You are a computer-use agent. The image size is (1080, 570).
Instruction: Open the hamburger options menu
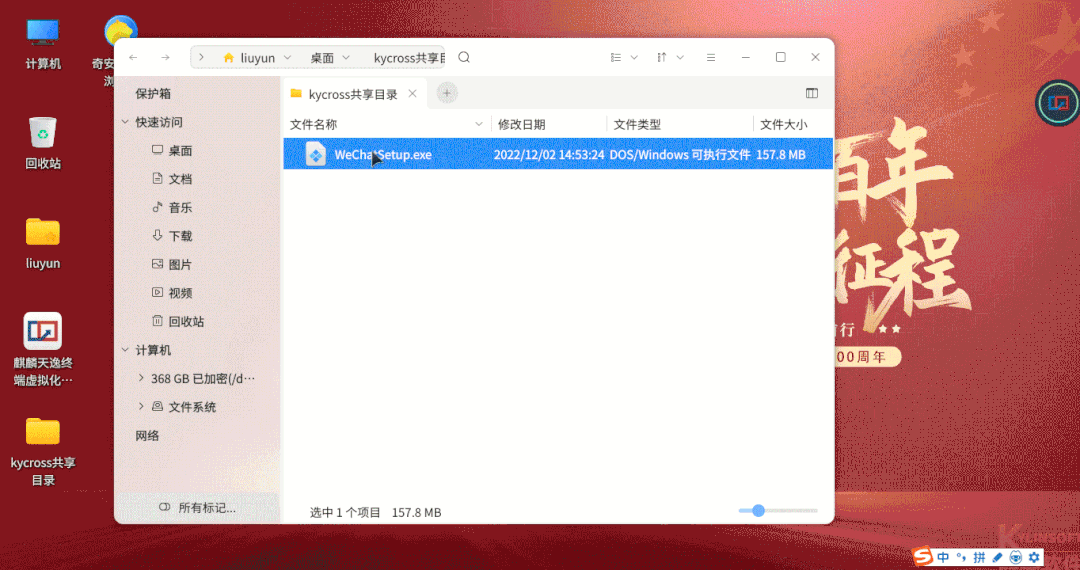(711, 57)
